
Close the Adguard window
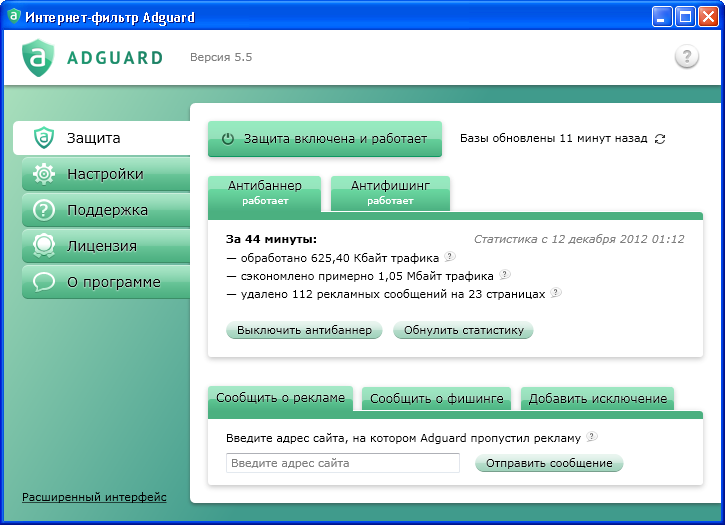pyautogui.click(x=708, y=17)
